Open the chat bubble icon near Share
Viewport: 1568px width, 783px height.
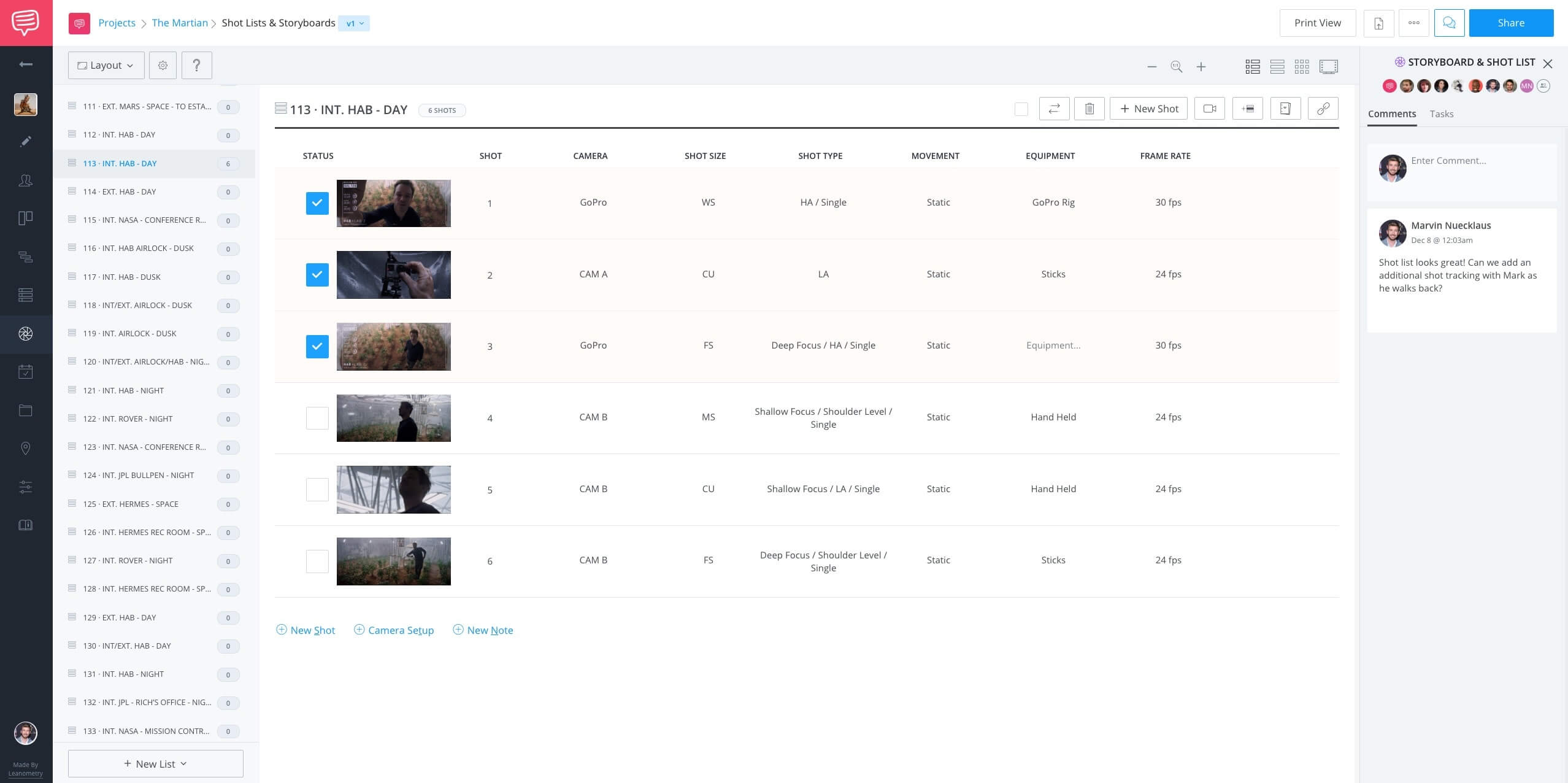point(1449,23)
